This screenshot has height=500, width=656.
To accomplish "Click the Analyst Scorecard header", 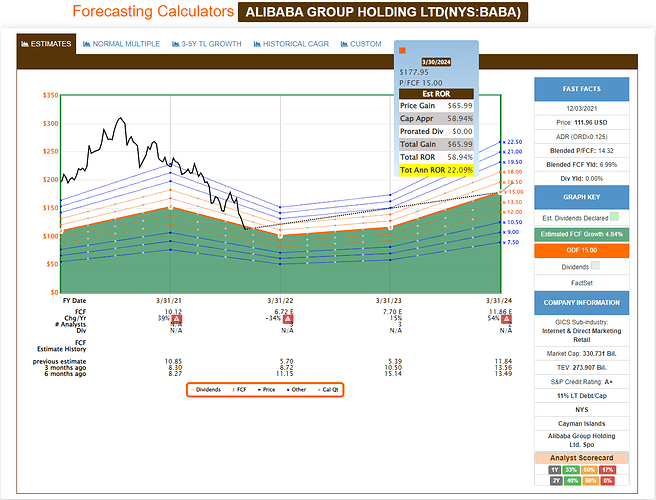I will pos(582,458).
